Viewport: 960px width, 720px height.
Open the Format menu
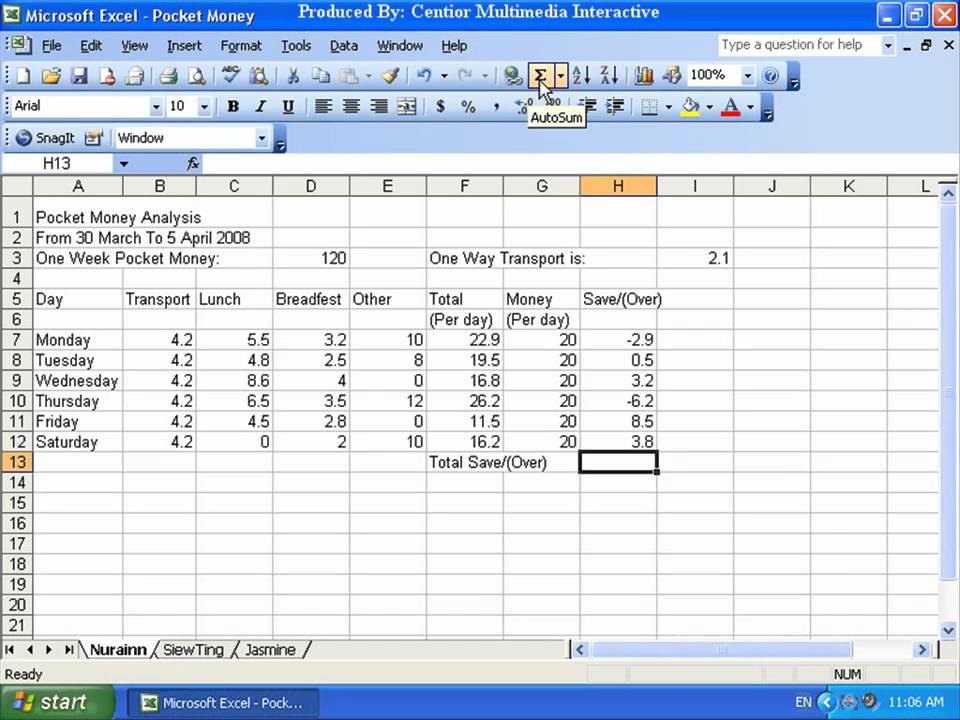[241, 46]
